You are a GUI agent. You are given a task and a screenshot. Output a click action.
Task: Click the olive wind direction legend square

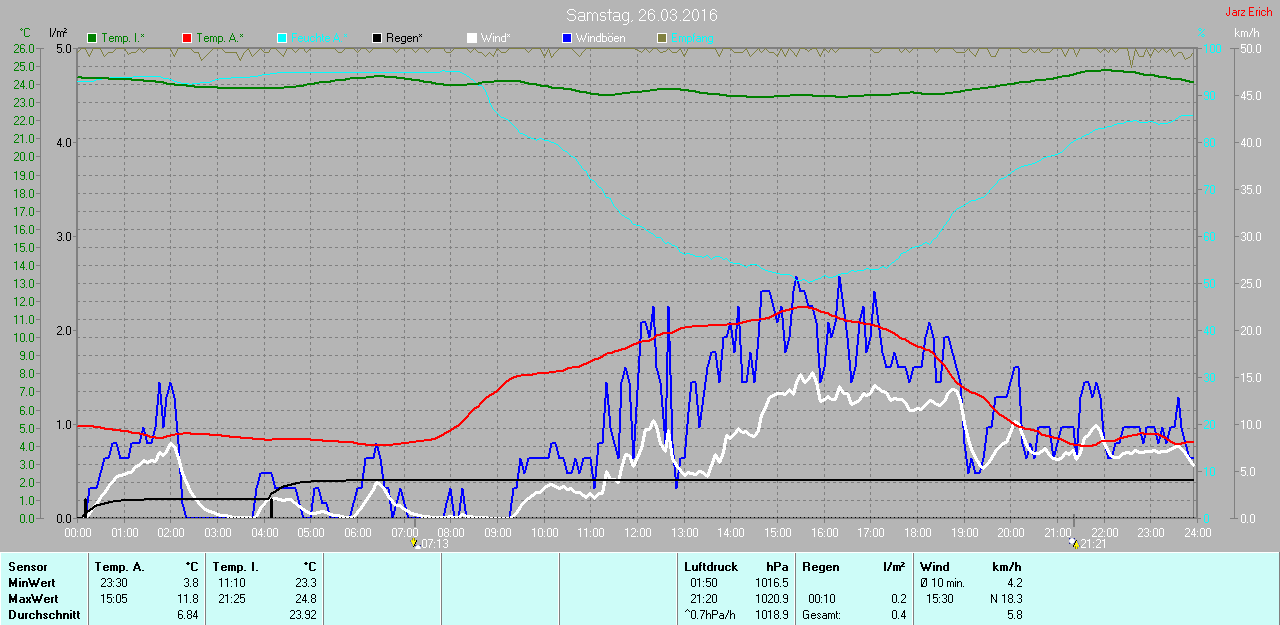coord(661,38)
